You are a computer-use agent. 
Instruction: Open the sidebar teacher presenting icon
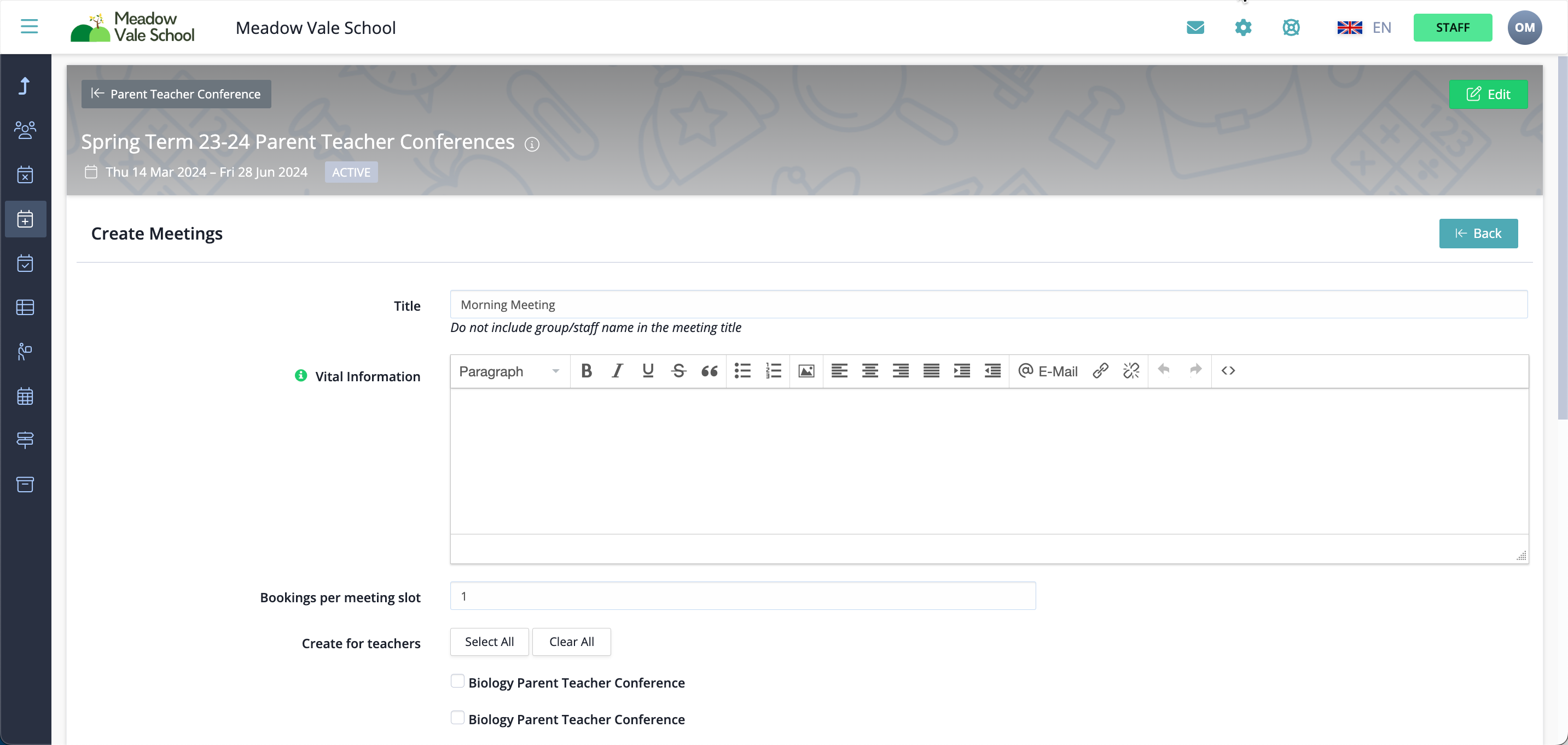pyautogui.click(x=25, y=351)
